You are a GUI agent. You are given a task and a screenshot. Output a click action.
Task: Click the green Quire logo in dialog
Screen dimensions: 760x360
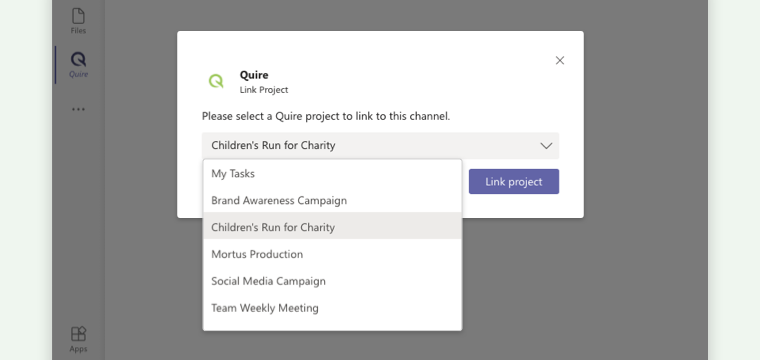(216, 81)
